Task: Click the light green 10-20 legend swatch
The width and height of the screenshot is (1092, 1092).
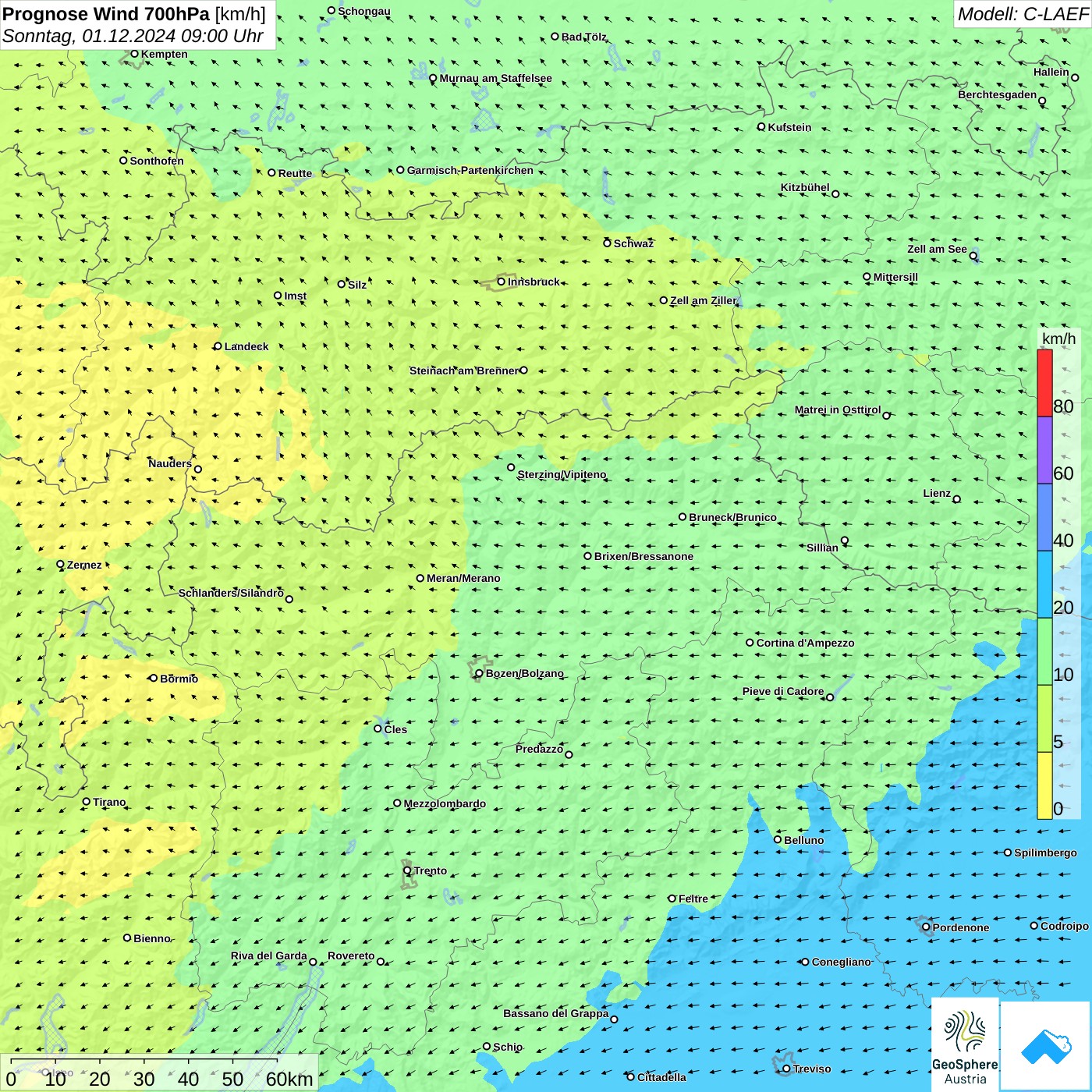Action: tap(1044, 652)
